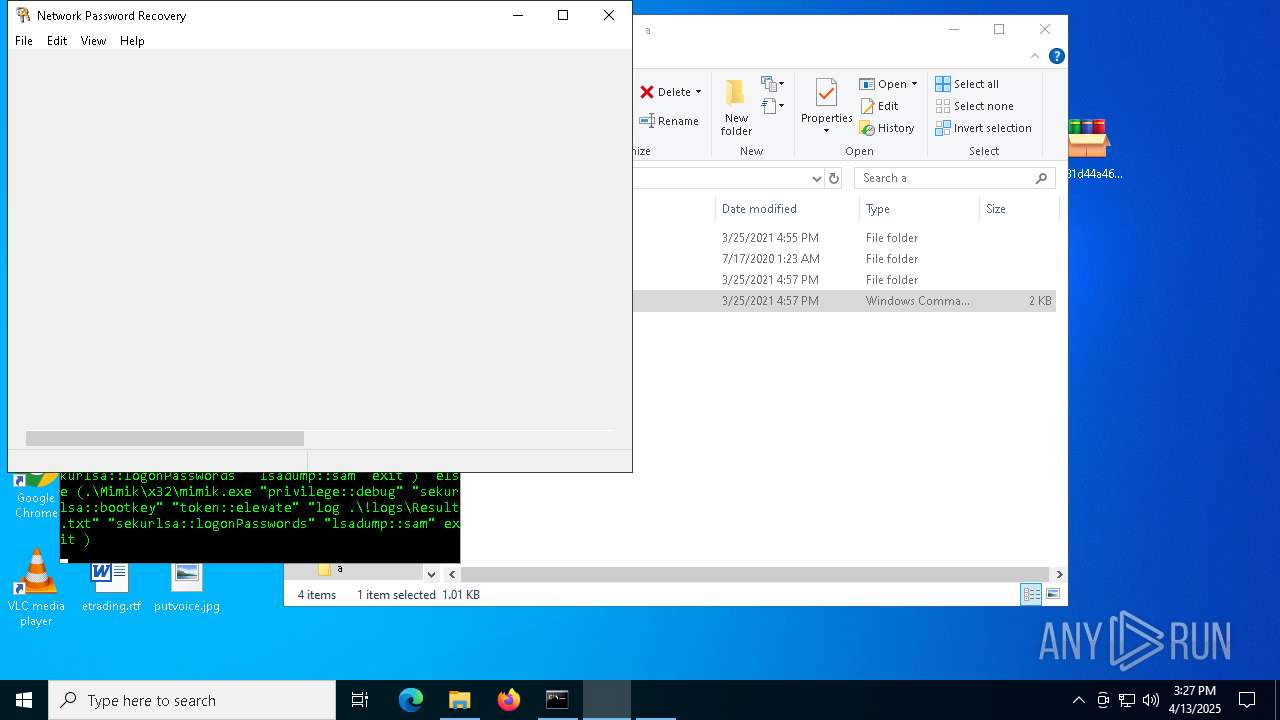The width and height of the screenshot is (1280, 720).
Task: Open Task View from taskbar
Action: pos(360,700)
